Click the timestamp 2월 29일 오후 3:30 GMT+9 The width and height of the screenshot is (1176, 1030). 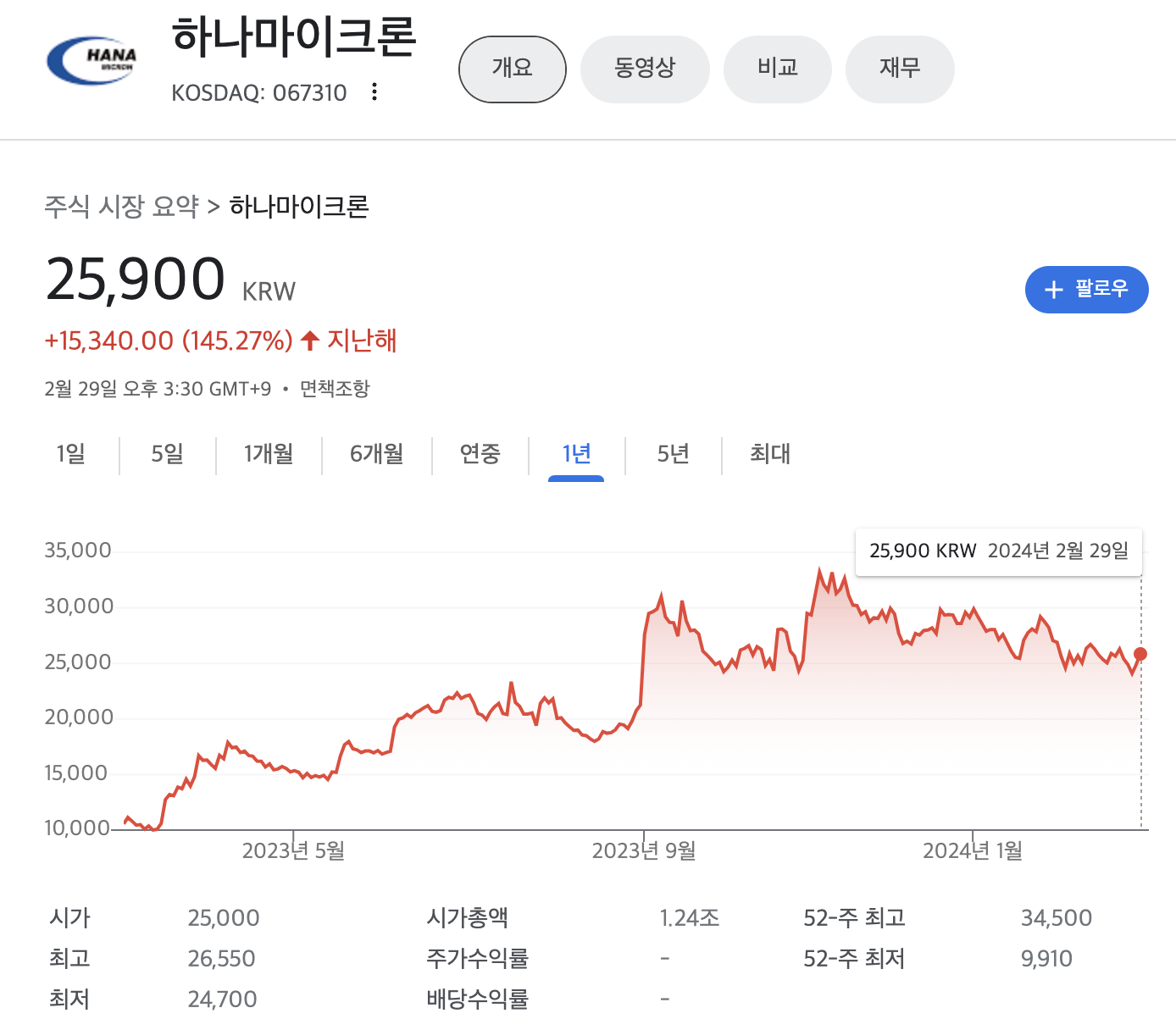tap(158, 389)
